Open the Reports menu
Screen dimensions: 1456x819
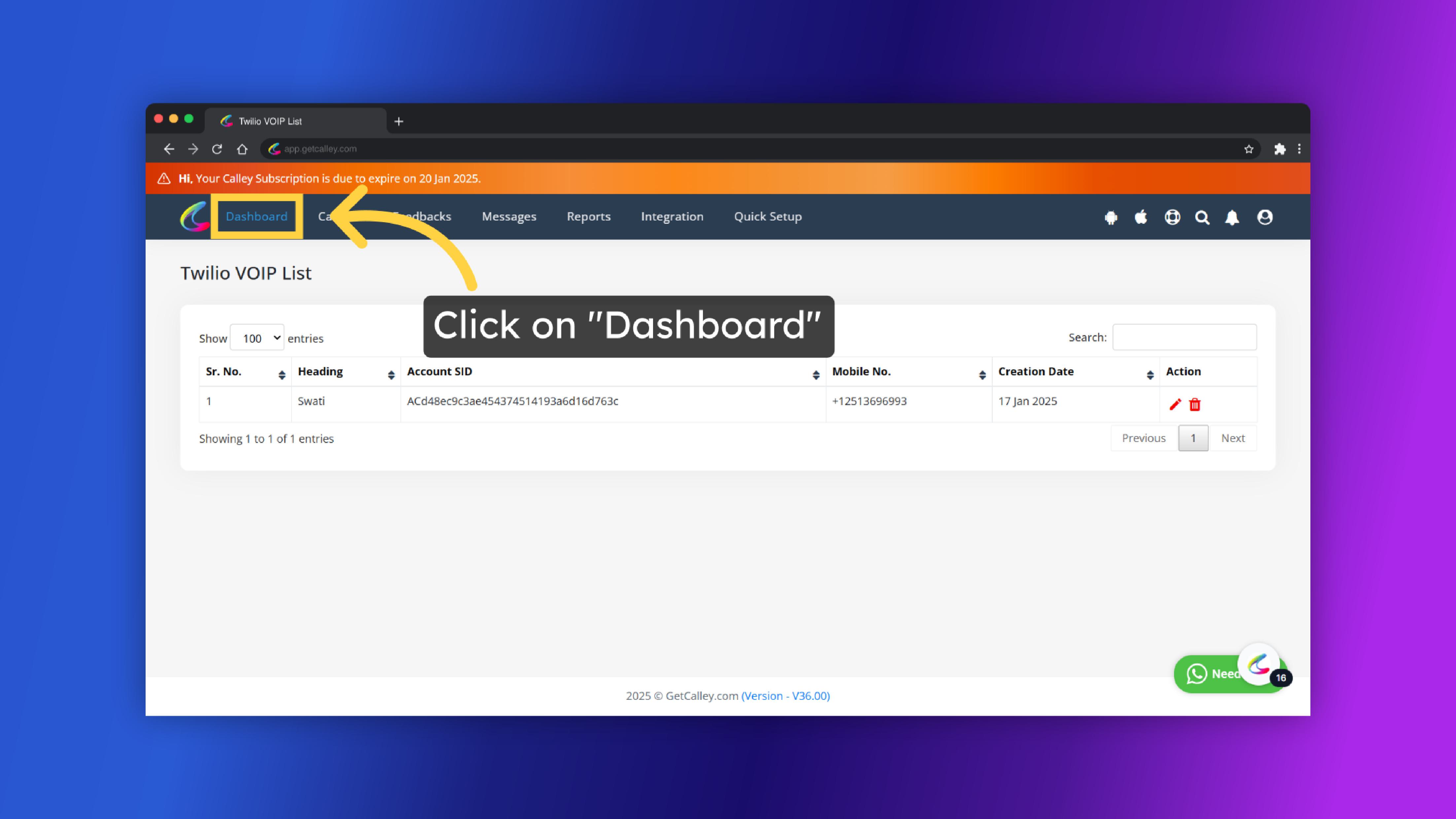588,217
